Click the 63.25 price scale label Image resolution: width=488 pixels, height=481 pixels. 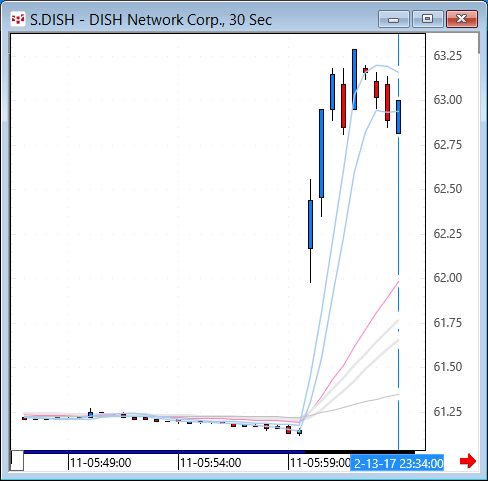pyautogui.click(x=448, y=56)
